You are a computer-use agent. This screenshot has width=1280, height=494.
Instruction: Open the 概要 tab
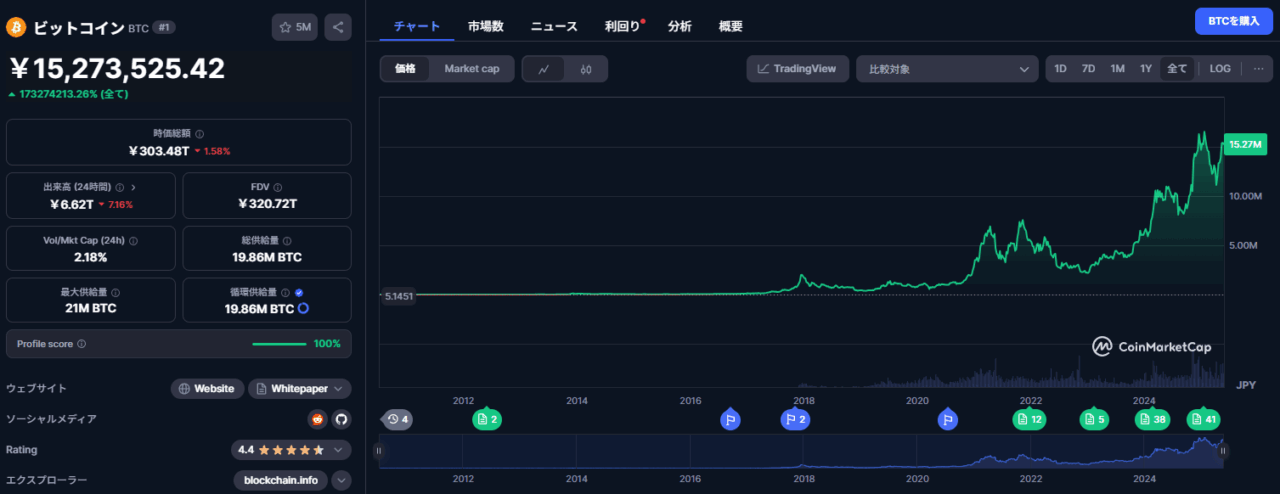731,26
